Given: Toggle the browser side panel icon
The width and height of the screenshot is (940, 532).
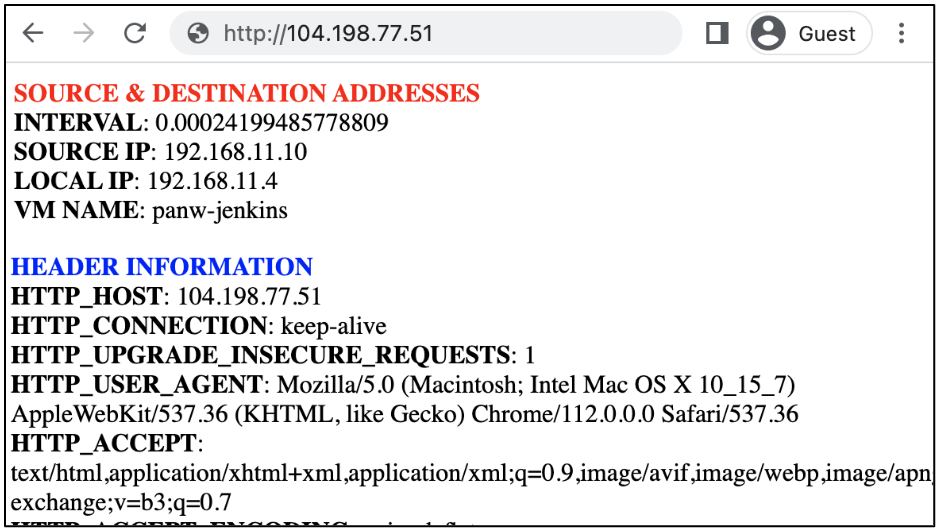Looking at the screenshot, I should tap(716, 34).
